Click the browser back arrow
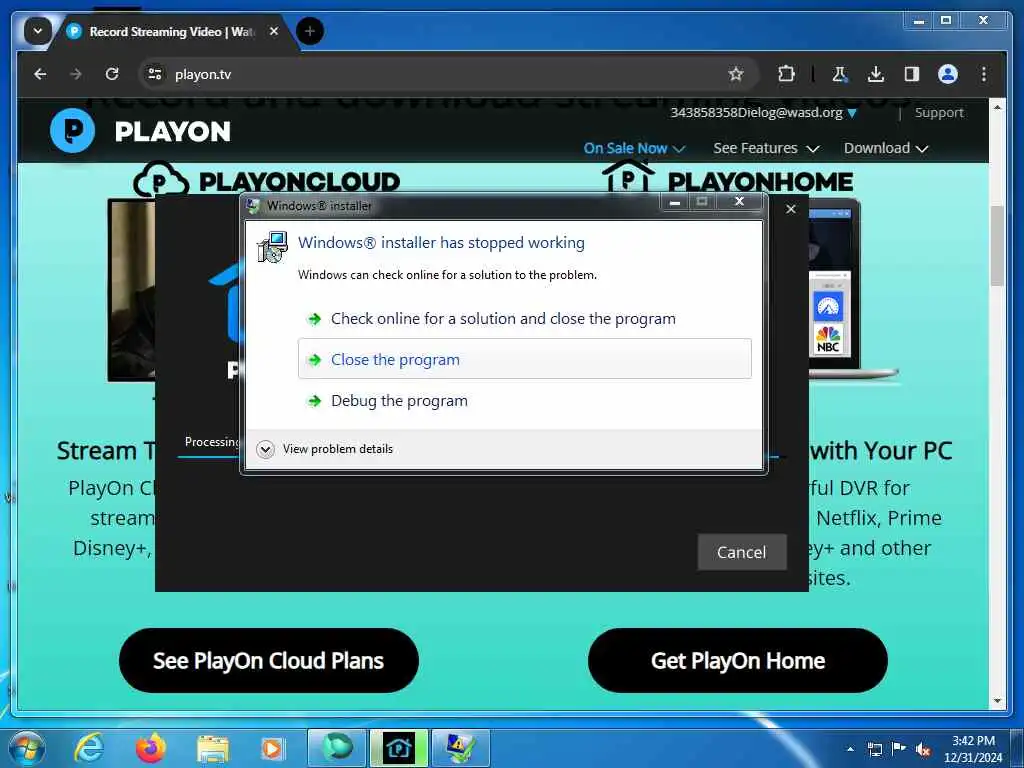 click(40, 74)
